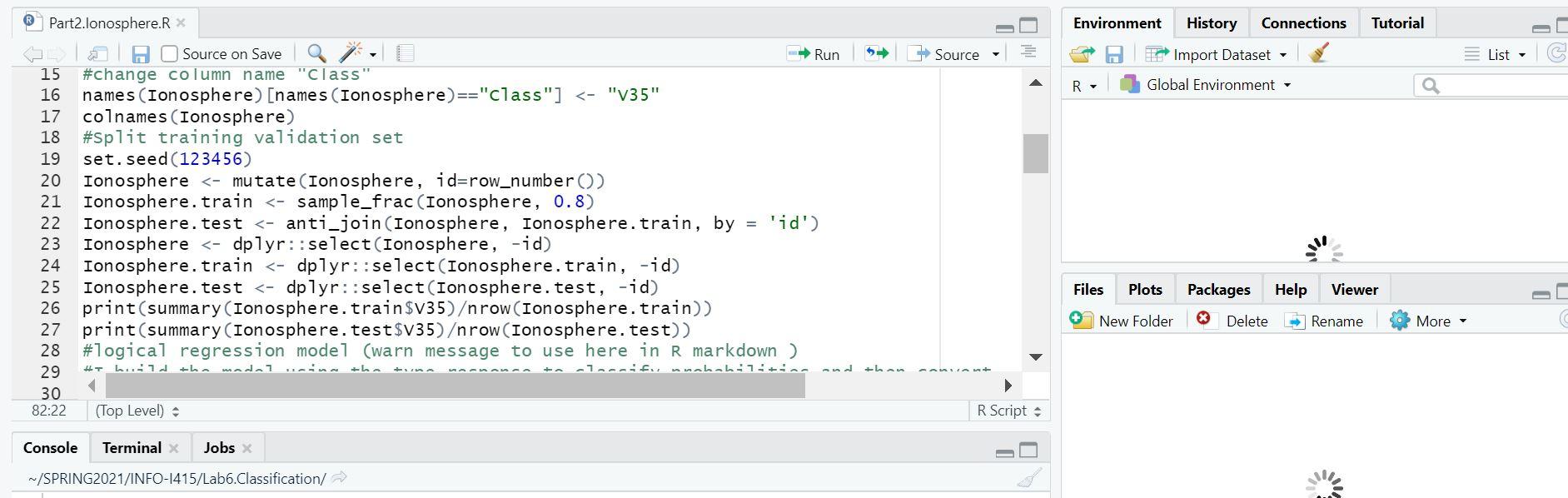Select the Environment tab

coord(1117,23)
